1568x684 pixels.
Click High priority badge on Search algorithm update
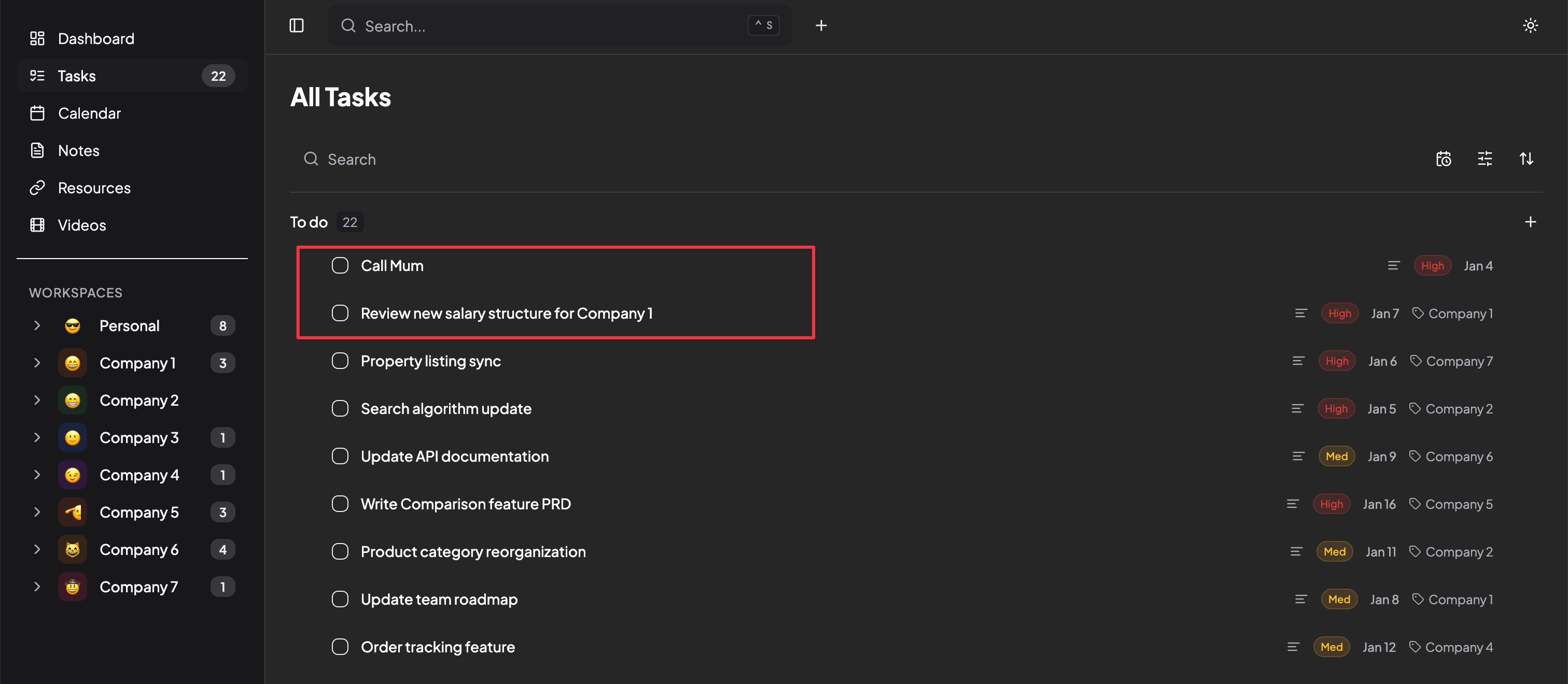click(1336, 409)
